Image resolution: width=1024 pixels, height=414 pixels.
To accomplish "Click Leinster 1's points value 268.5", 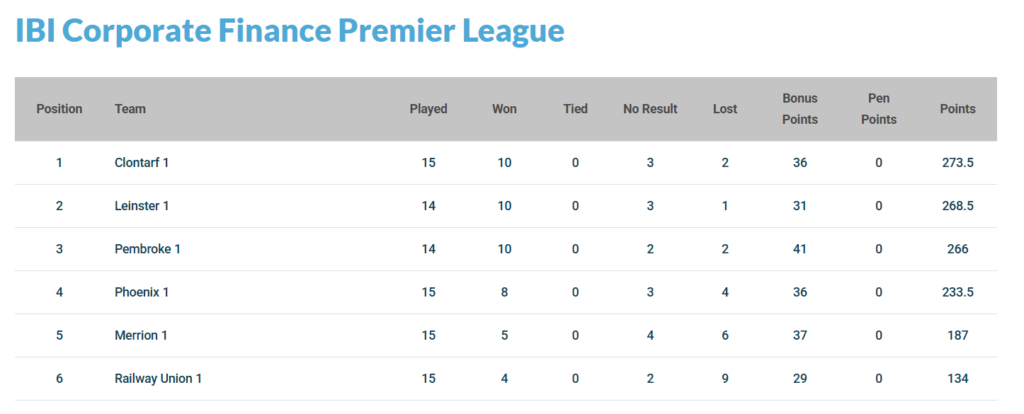I will point(957,205).
